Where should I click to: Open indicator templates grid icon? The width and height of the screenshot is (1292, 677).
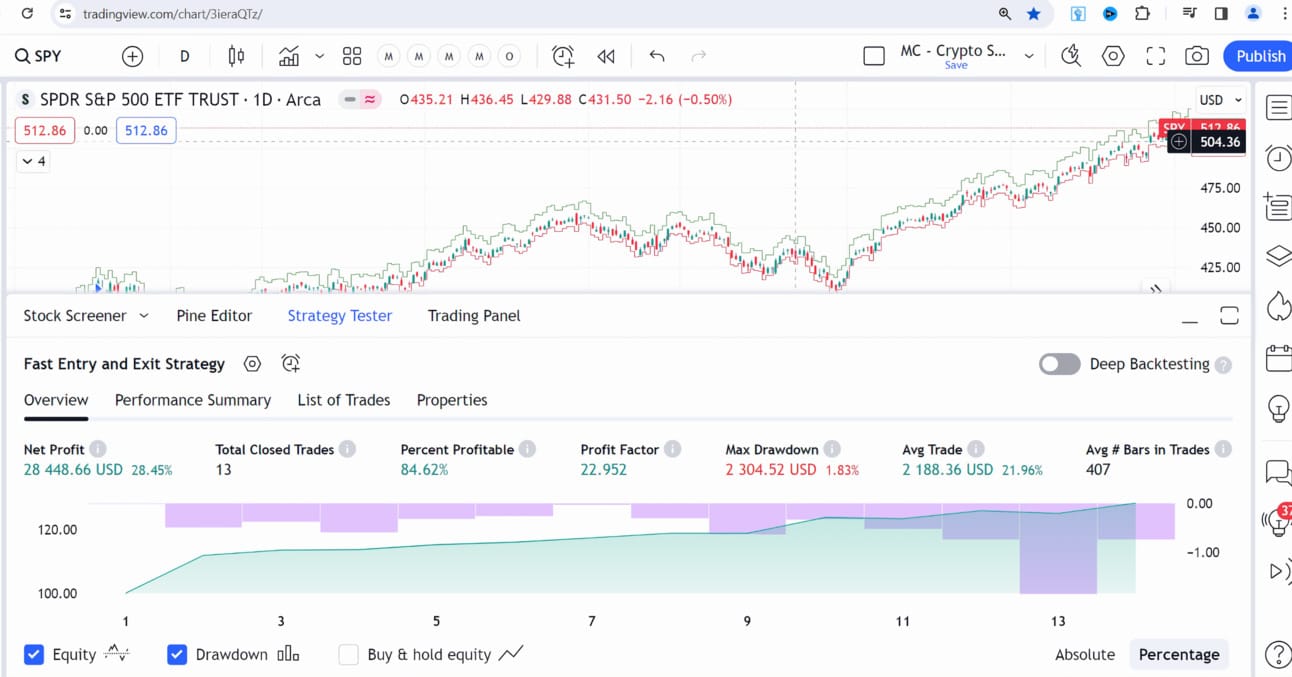[352, 56]
